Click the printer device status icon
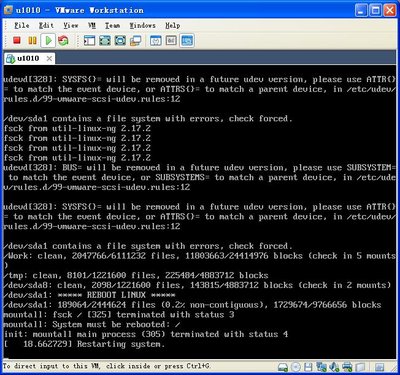Screen dimensions: 400x375 coord(347,367)
